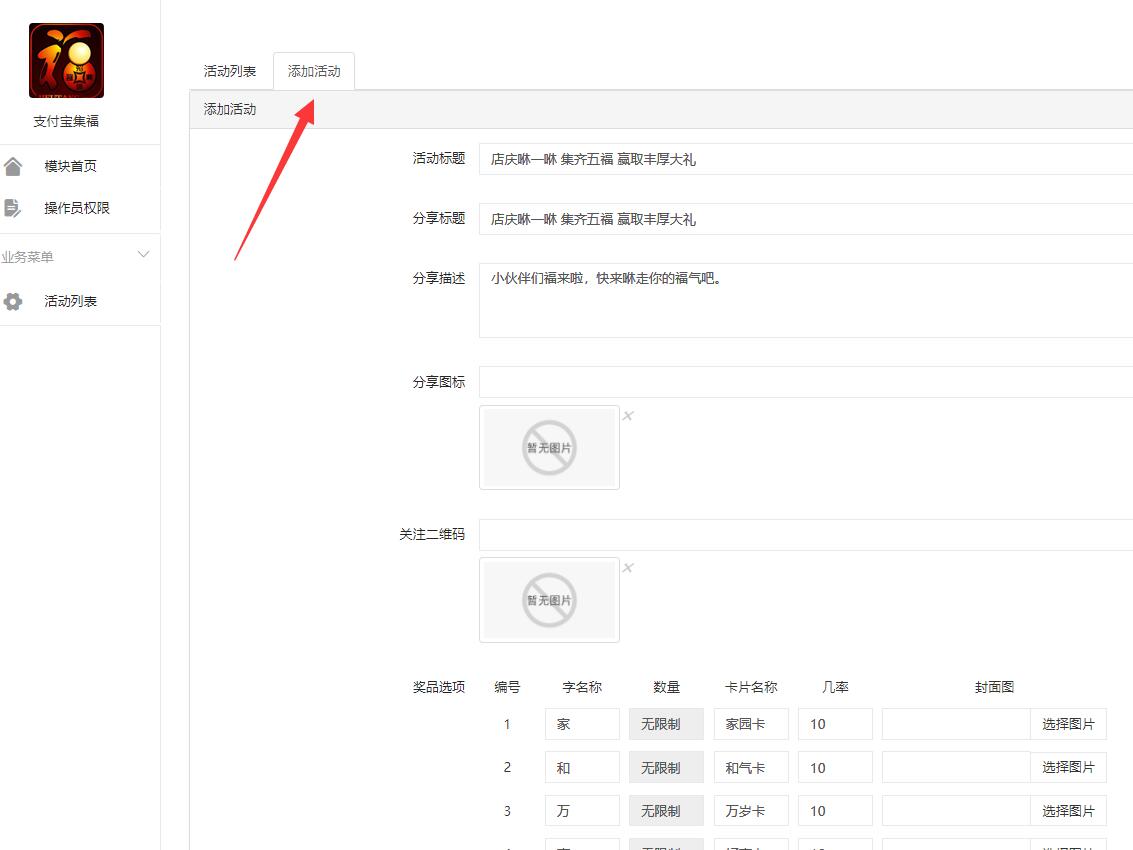Open 操作员权限 in sidebar

click(x=77, y=208)
